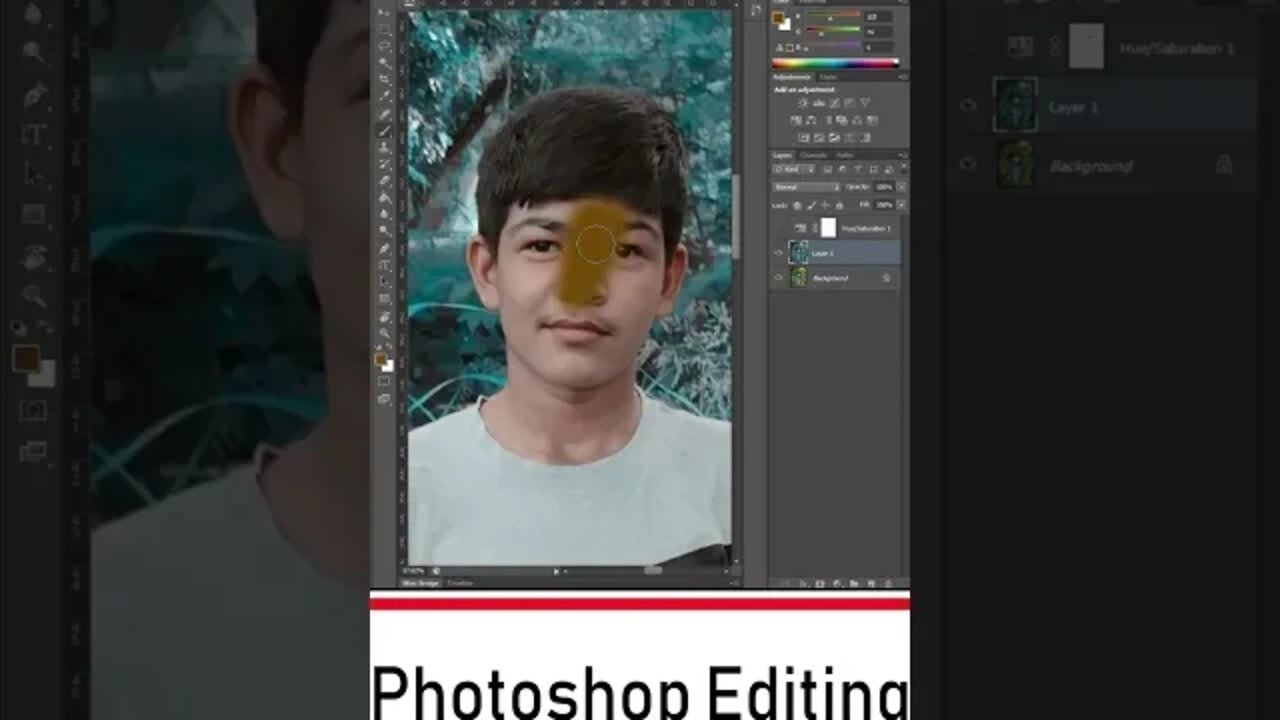Image resolution: width=1280 pixels, height=720 pixels.
Task: Change screen mode icon in toolbar
Action: pos(384,398)
